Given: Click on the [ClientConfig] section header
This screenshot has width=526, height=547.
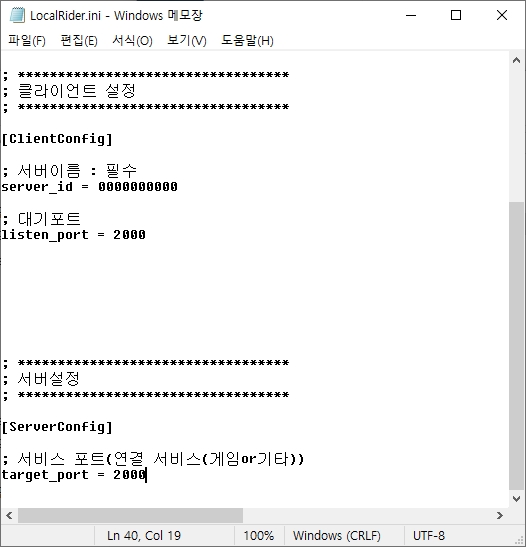Looking at the screenshot, I should 57,139.
